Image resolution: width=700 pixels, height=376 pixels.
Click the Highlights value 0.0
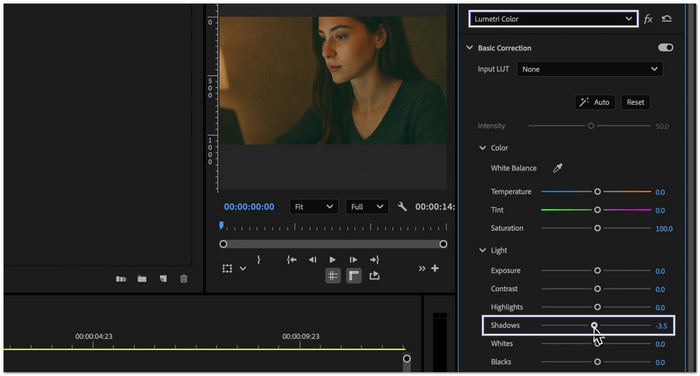660,308
